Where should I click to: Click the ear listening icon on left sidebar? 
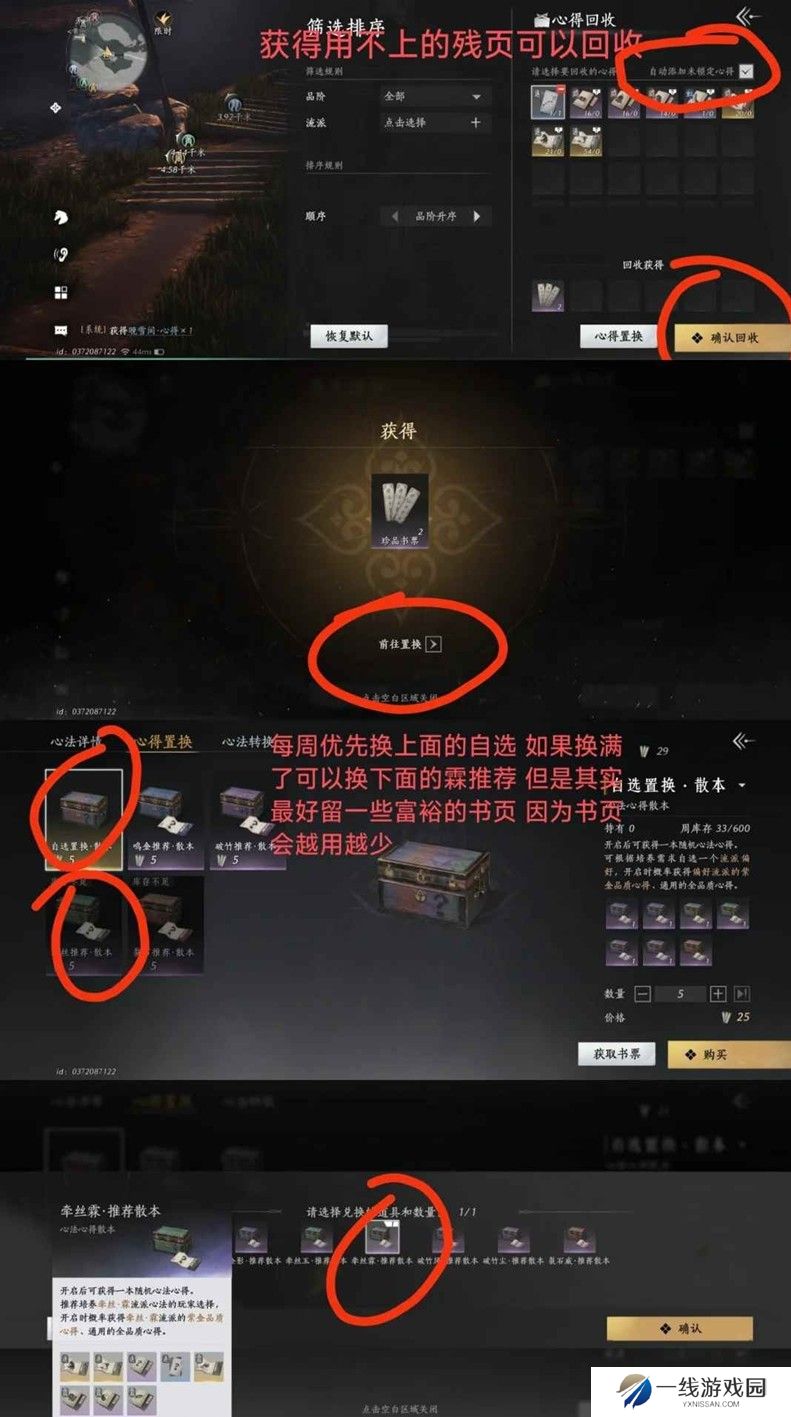pyautogui.click(x=61, y=254)
